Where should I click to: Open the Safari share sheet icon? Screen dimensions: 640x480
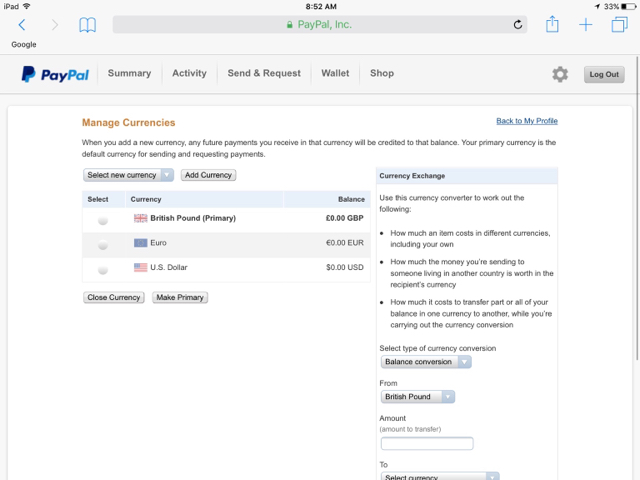[552, 24]
